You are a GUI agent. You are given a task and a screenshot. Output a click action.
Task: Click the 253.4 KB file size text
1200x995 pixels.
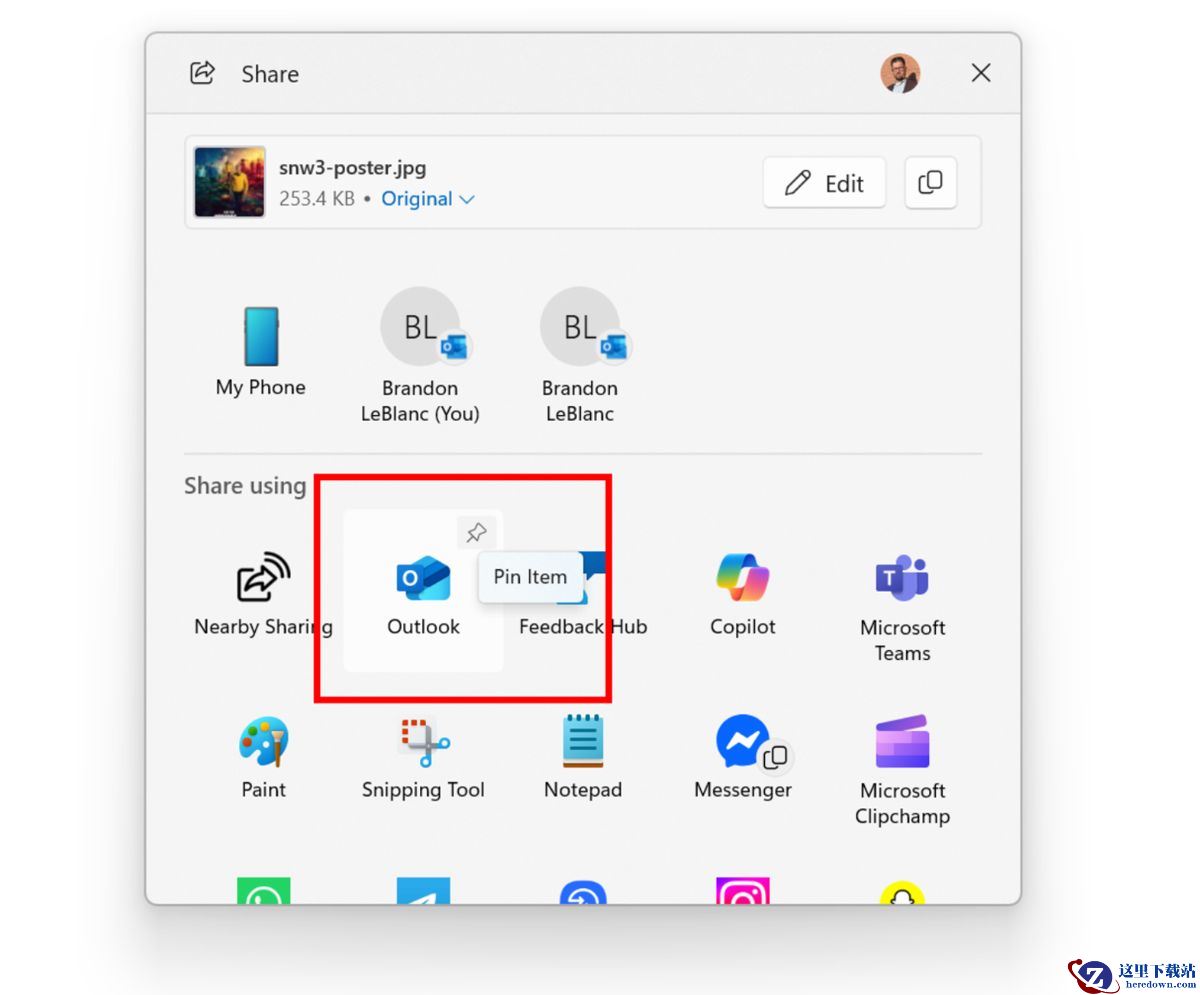click(x=316, y=199)
